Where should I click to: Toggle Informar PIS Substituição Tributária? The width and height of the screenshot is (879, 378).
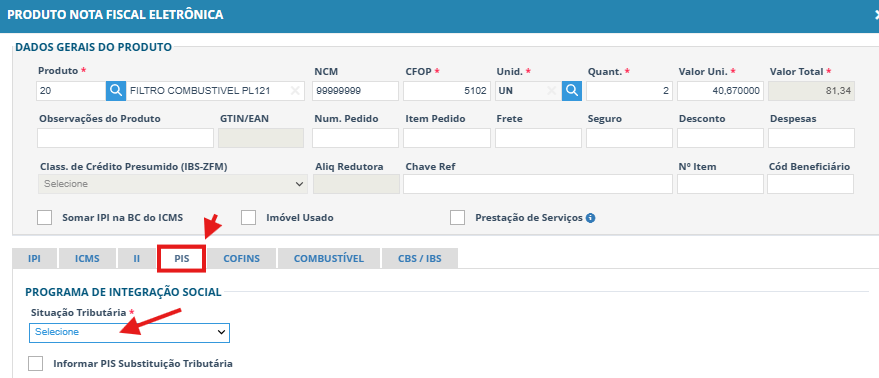pos(35,363)
